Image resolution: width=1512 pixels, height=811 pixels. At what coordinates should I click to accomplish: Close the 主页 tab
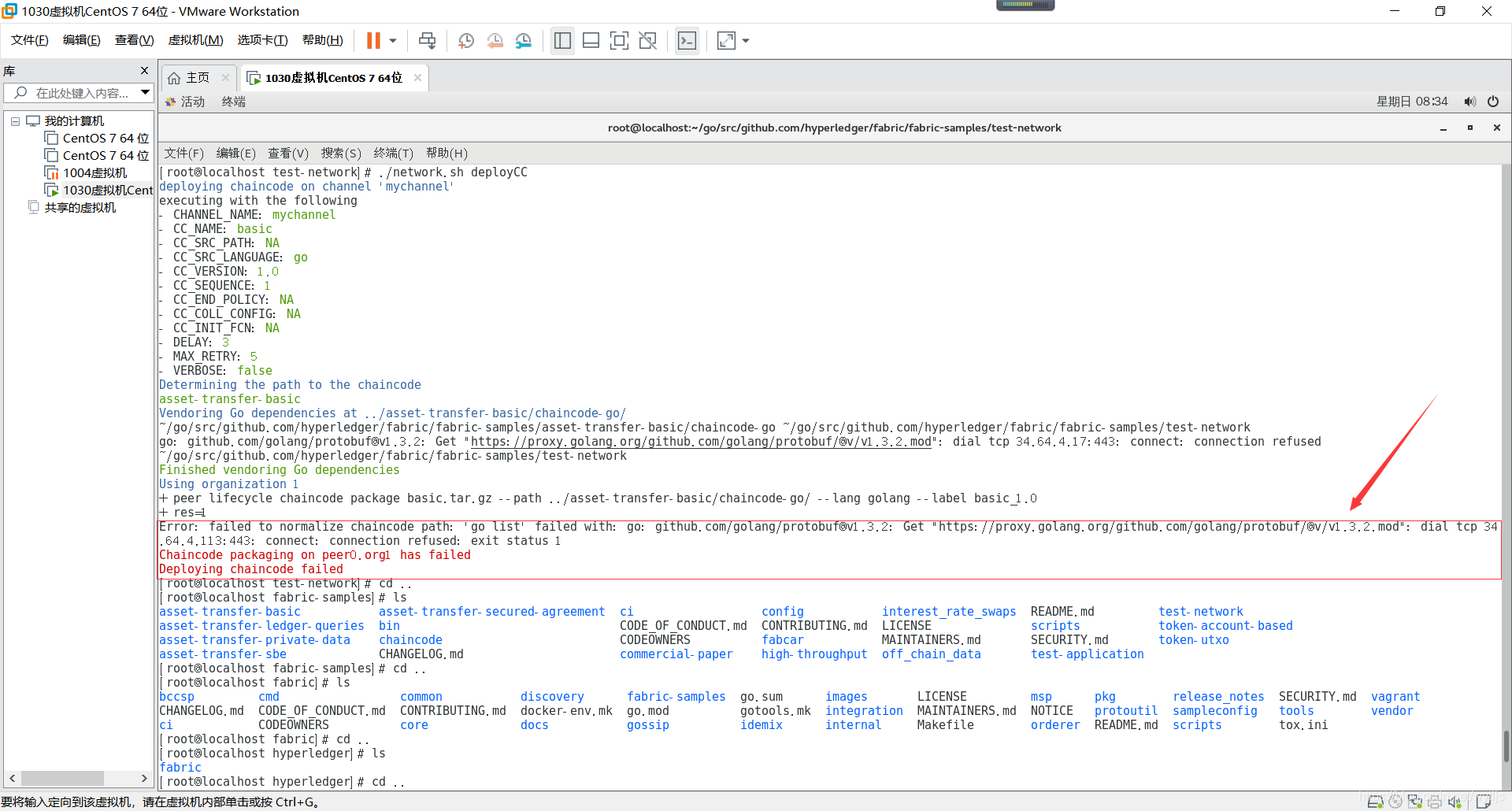tap(225, 77)
